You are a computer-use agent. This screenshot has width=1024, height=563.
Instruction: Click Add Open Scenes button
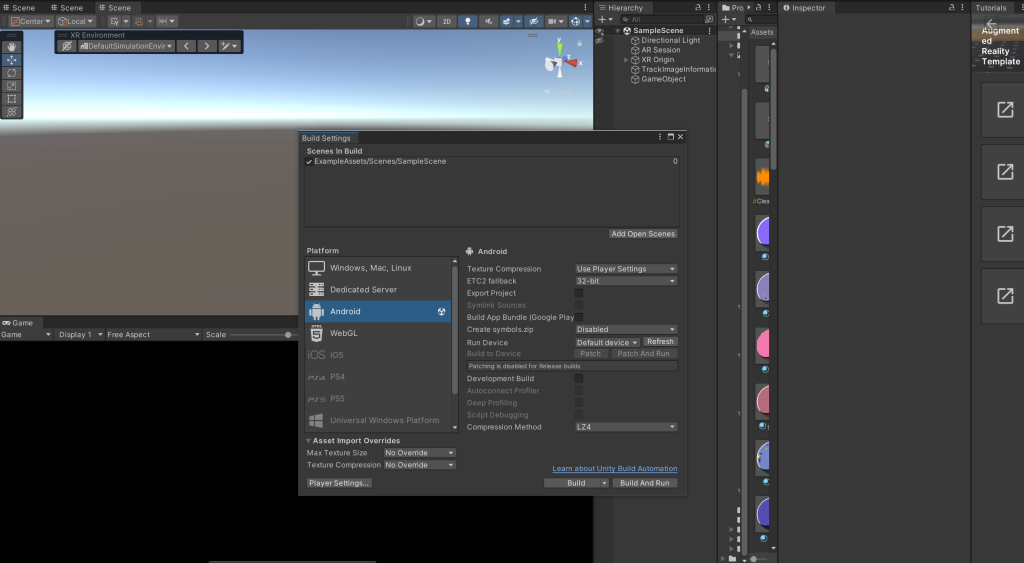[643, 234]
